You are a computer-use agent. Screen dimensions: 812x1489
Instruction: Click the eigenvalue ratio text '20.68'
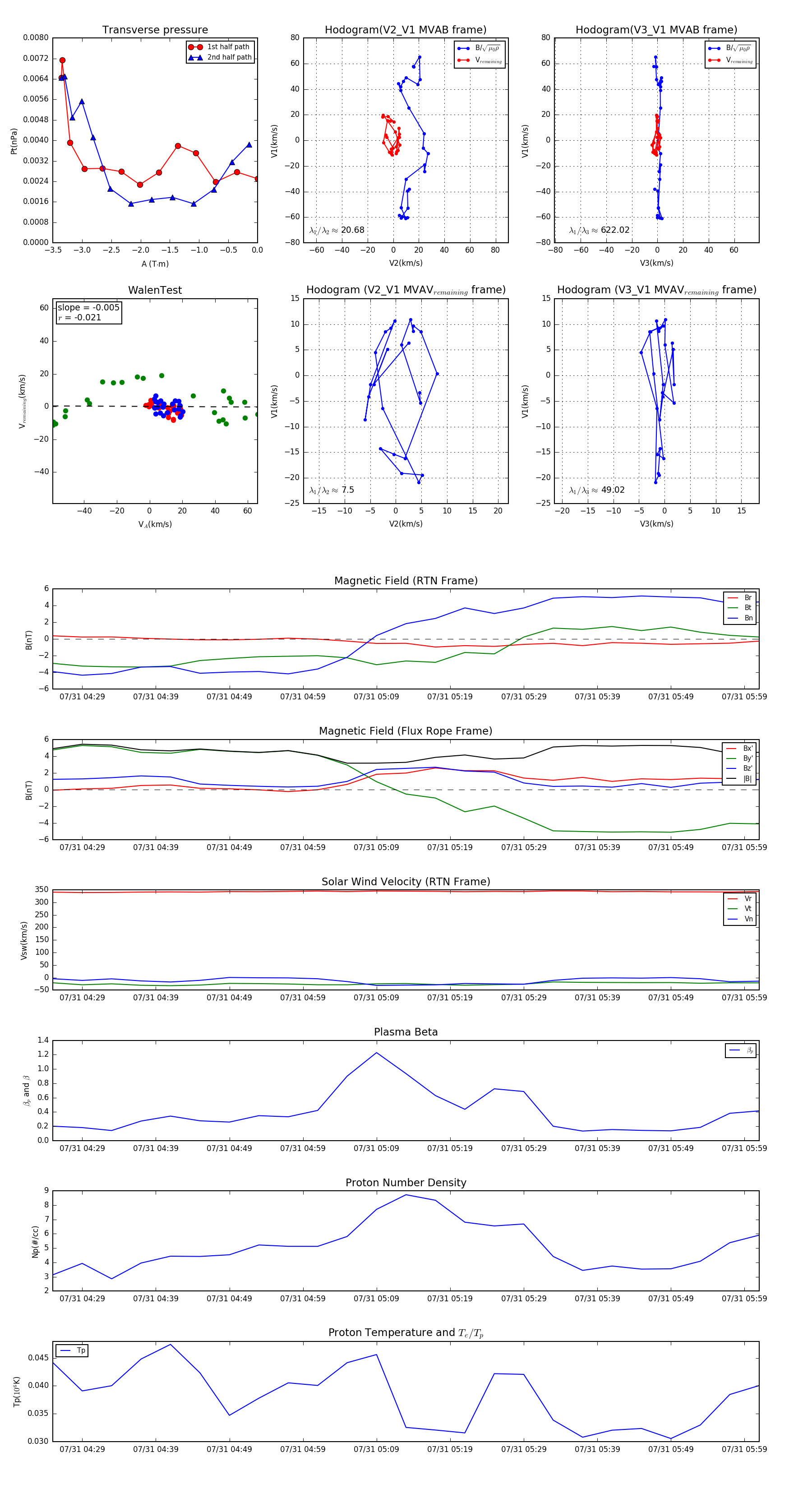click(352, 230)
